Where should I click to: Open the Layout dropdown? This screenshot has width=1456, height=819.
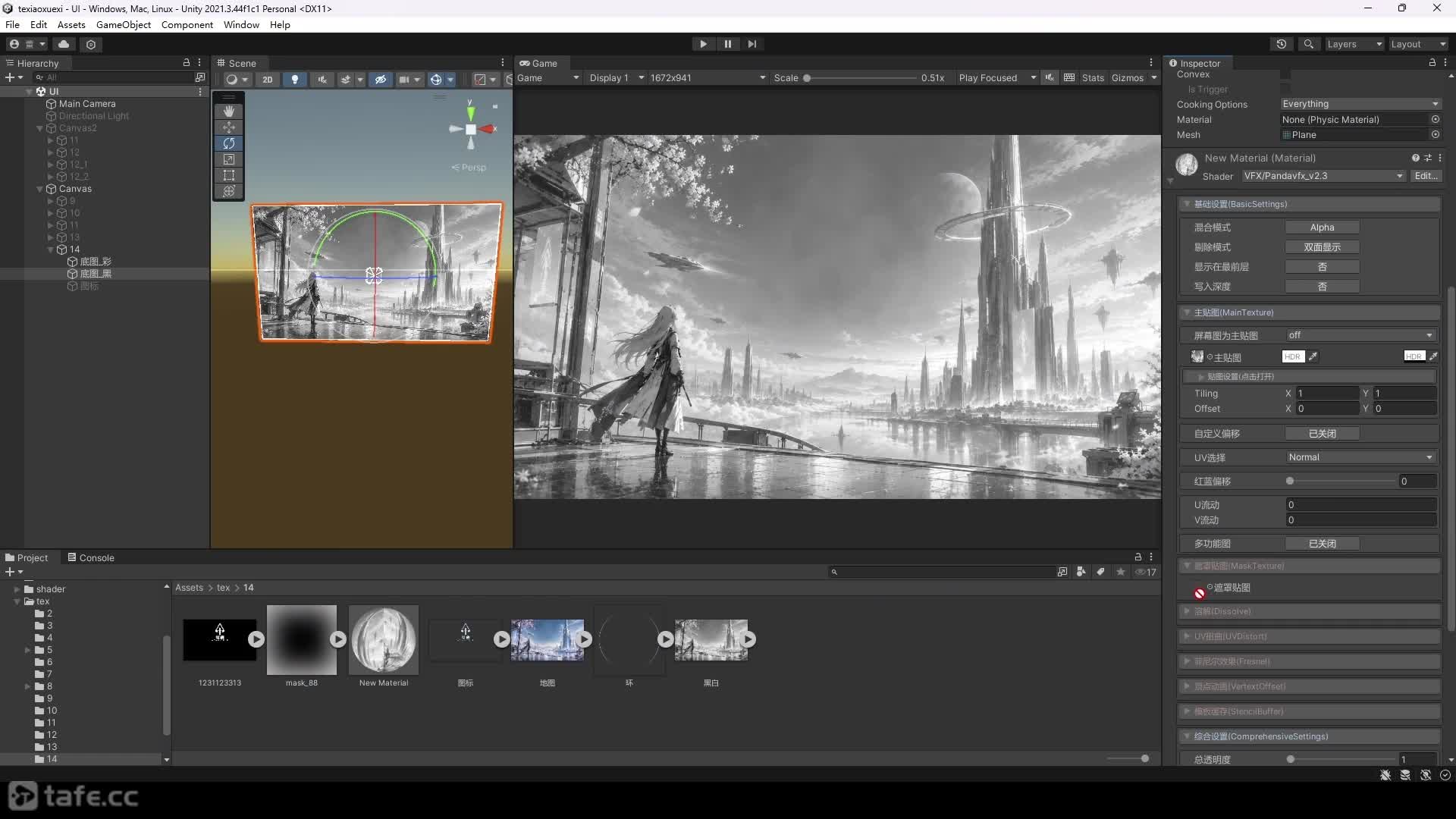coord(1418,44)
